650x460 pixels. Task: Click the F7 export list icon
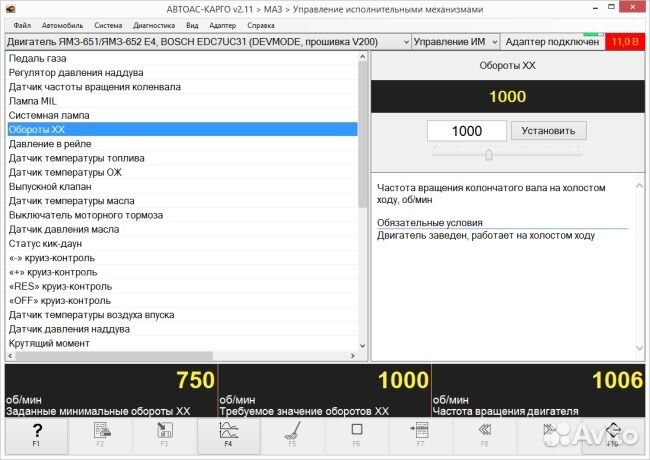(420, 437)
